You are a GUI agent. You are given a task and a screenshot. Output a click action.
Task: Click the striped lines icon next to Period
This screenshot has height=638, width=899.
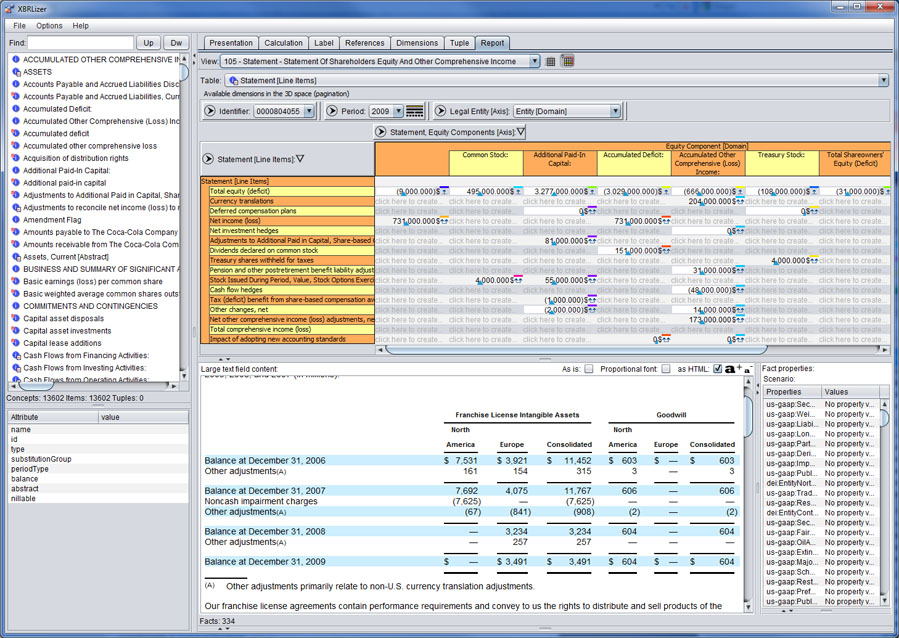coord(415,111)
